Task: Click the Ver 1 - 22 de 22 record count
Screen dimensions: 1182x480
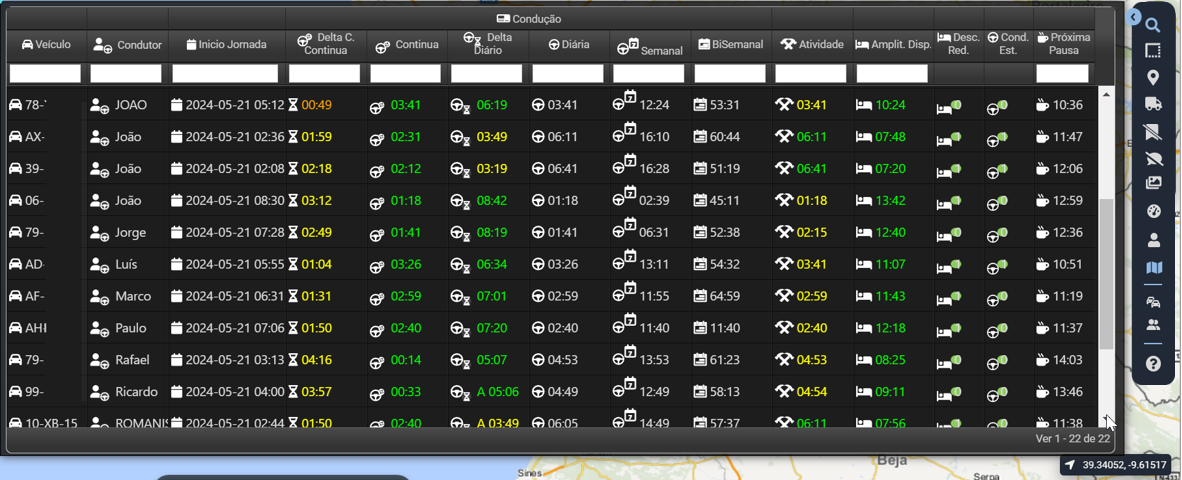Action: click(1073, 439)
